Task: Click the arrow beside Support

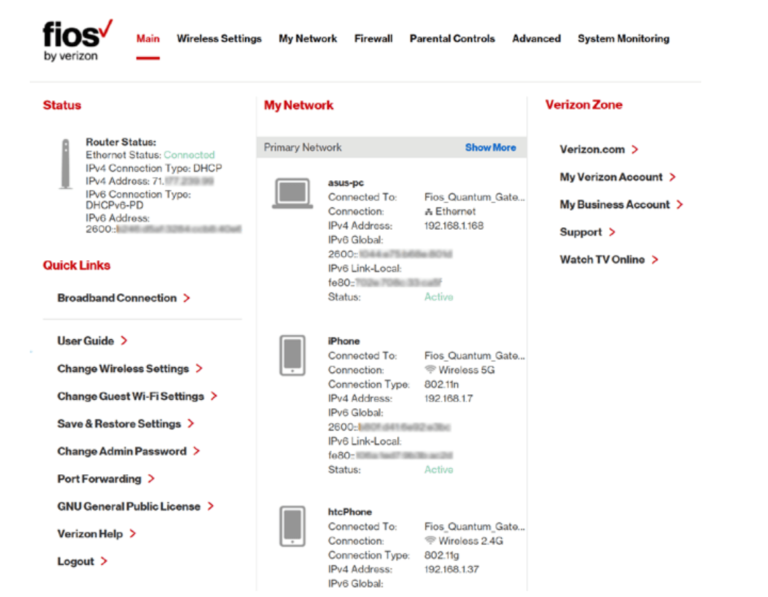Action: (612, 232)
